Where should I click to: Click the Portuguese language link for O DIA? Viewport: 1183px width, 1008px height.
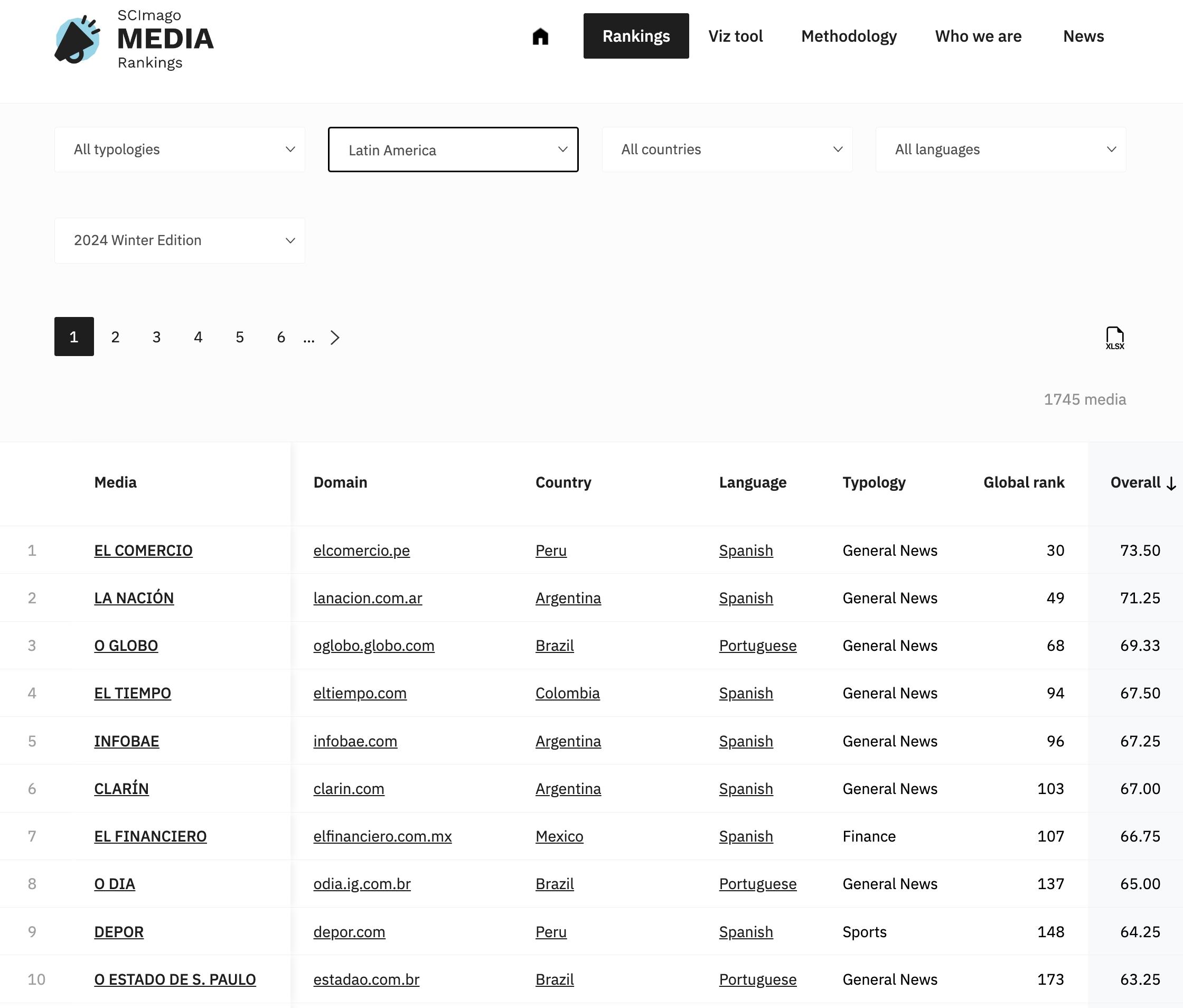(x=758, y=883)
